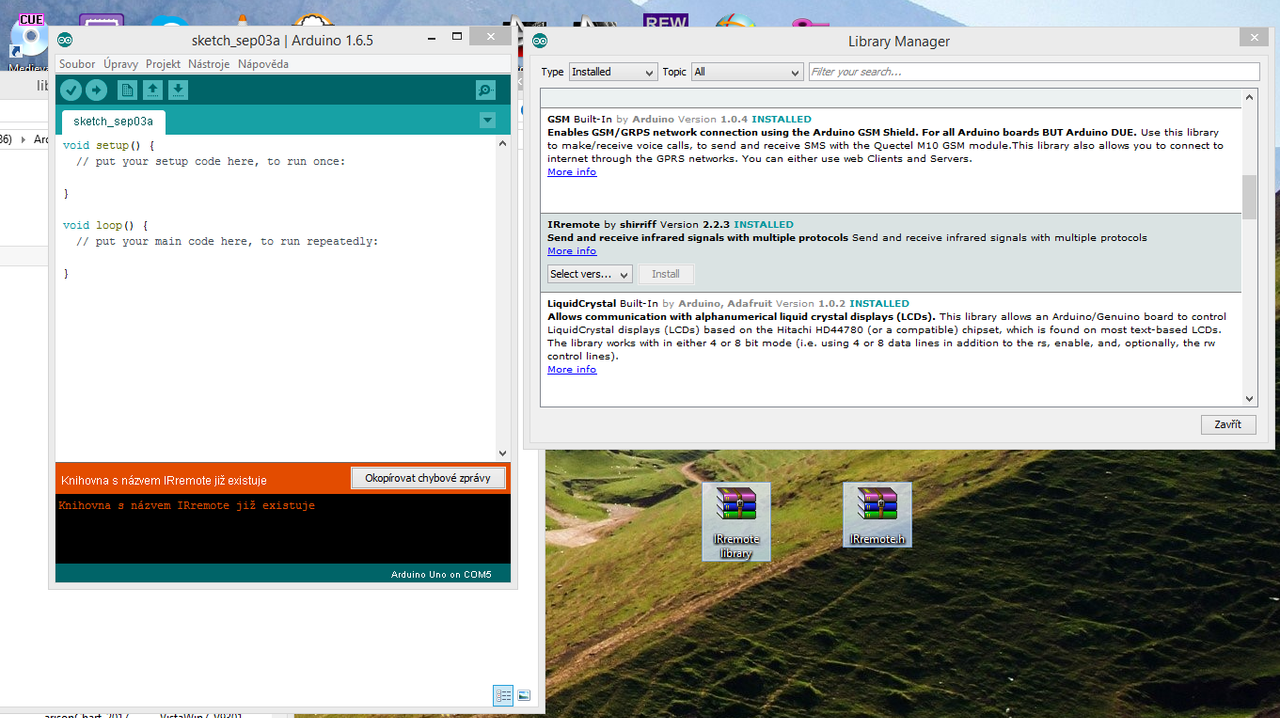This screenshot has width=1280, height=718.
Task: Click the CUE media shortcut on the desktop
Action: pyautogui.click(x=30, y=42)
